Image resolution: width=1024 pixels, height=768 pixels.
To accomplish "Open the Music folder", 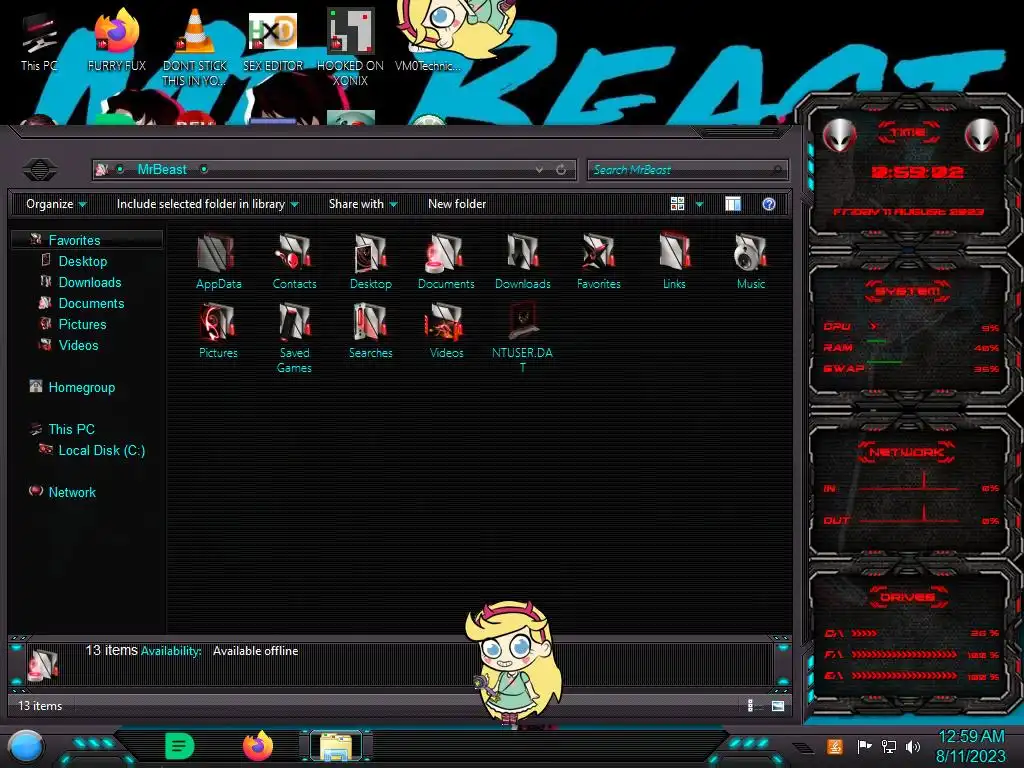I will 750,262.
